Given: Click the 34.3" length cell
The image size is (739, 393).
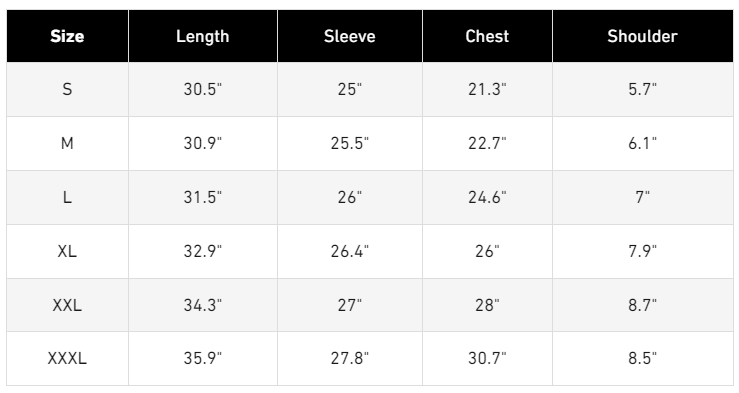Looking at the screenshot, I should [203, 305].
